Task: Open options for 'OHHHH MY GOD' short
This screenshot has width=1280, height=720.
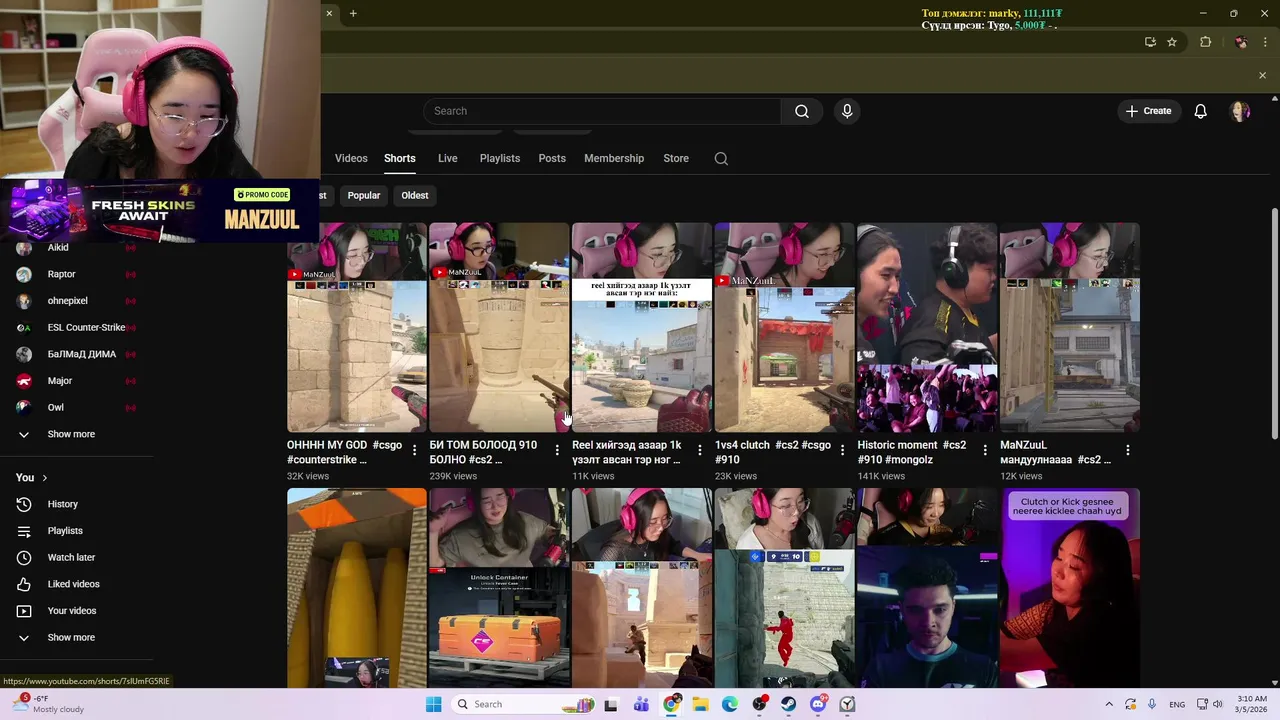Action: 414,450
